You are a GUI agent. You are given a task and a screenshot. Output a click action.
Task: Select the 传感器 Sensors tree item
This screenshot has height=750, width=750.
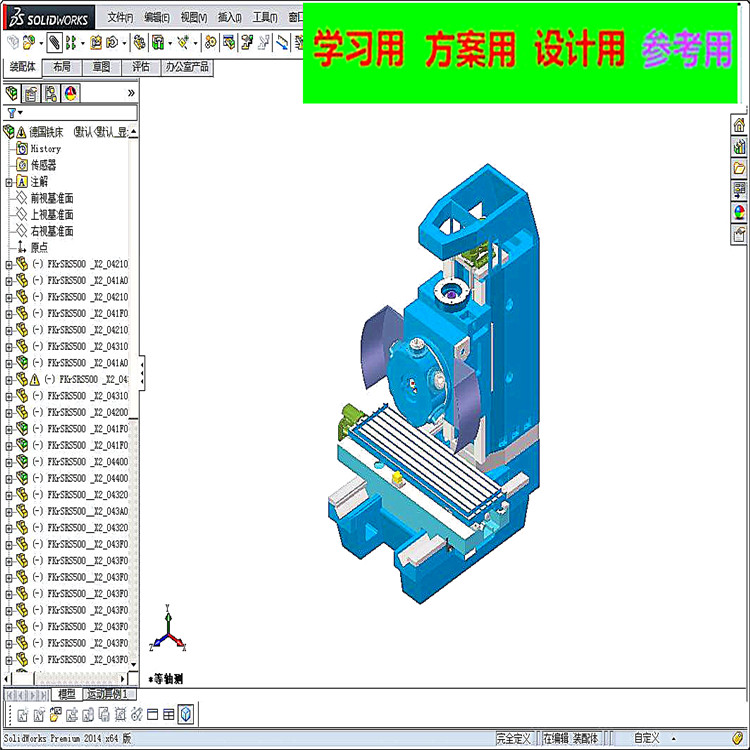click(43, 165)
